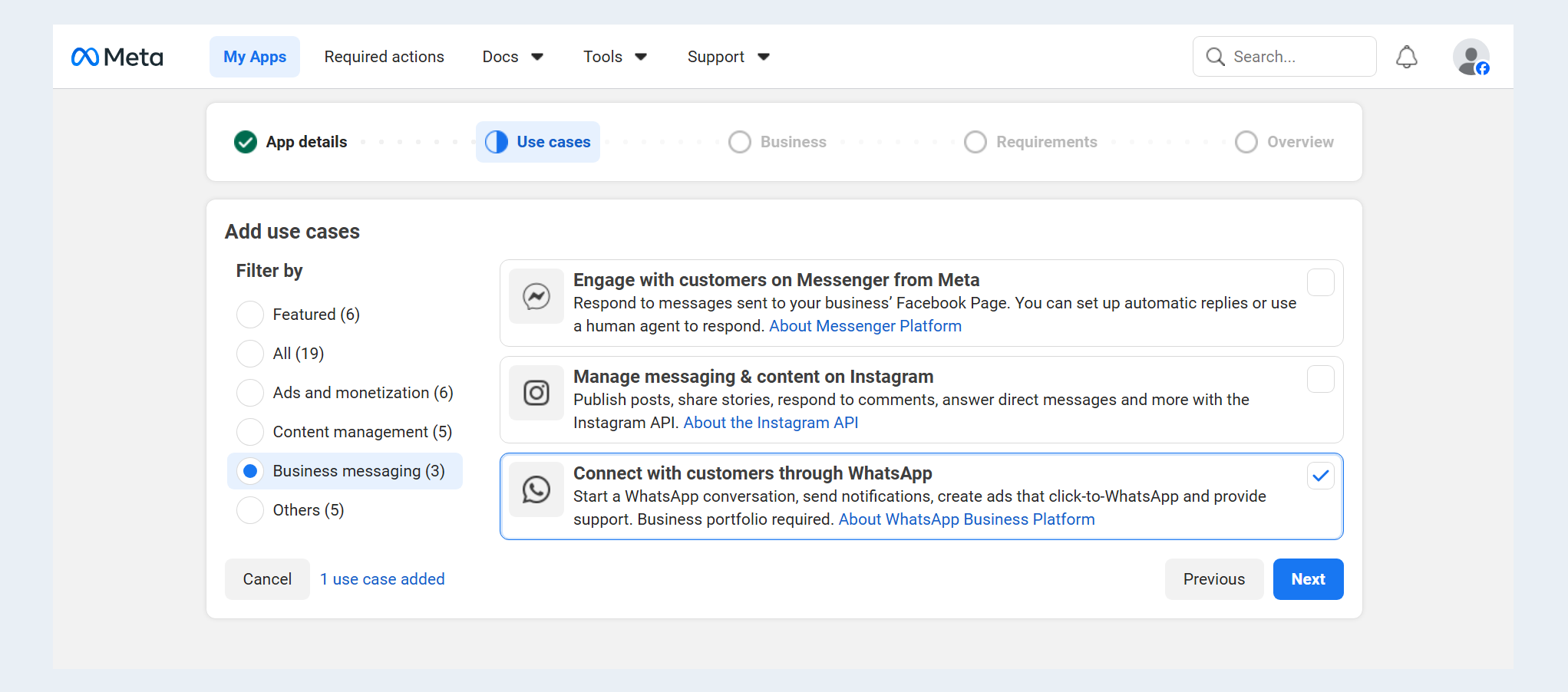Click the Overview step circle icon

1246,142
